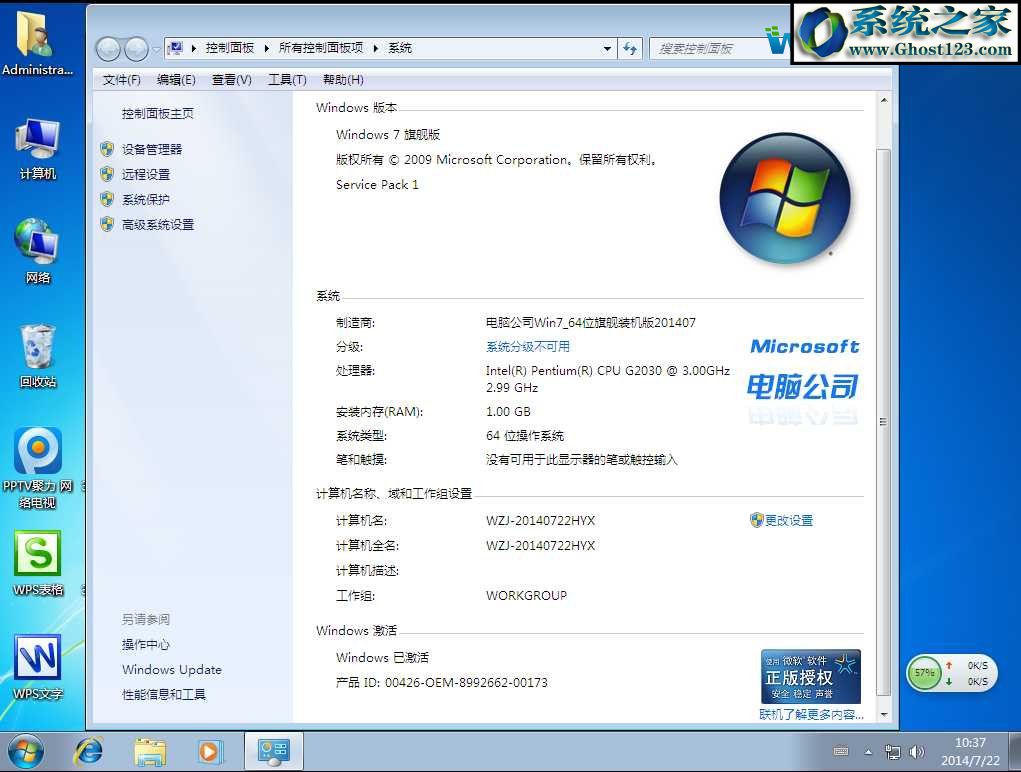Click the shield icon beside 高级系统设置
Image resolution: width=1021 pixels, height=772 pixels.
tap(107, 225)
